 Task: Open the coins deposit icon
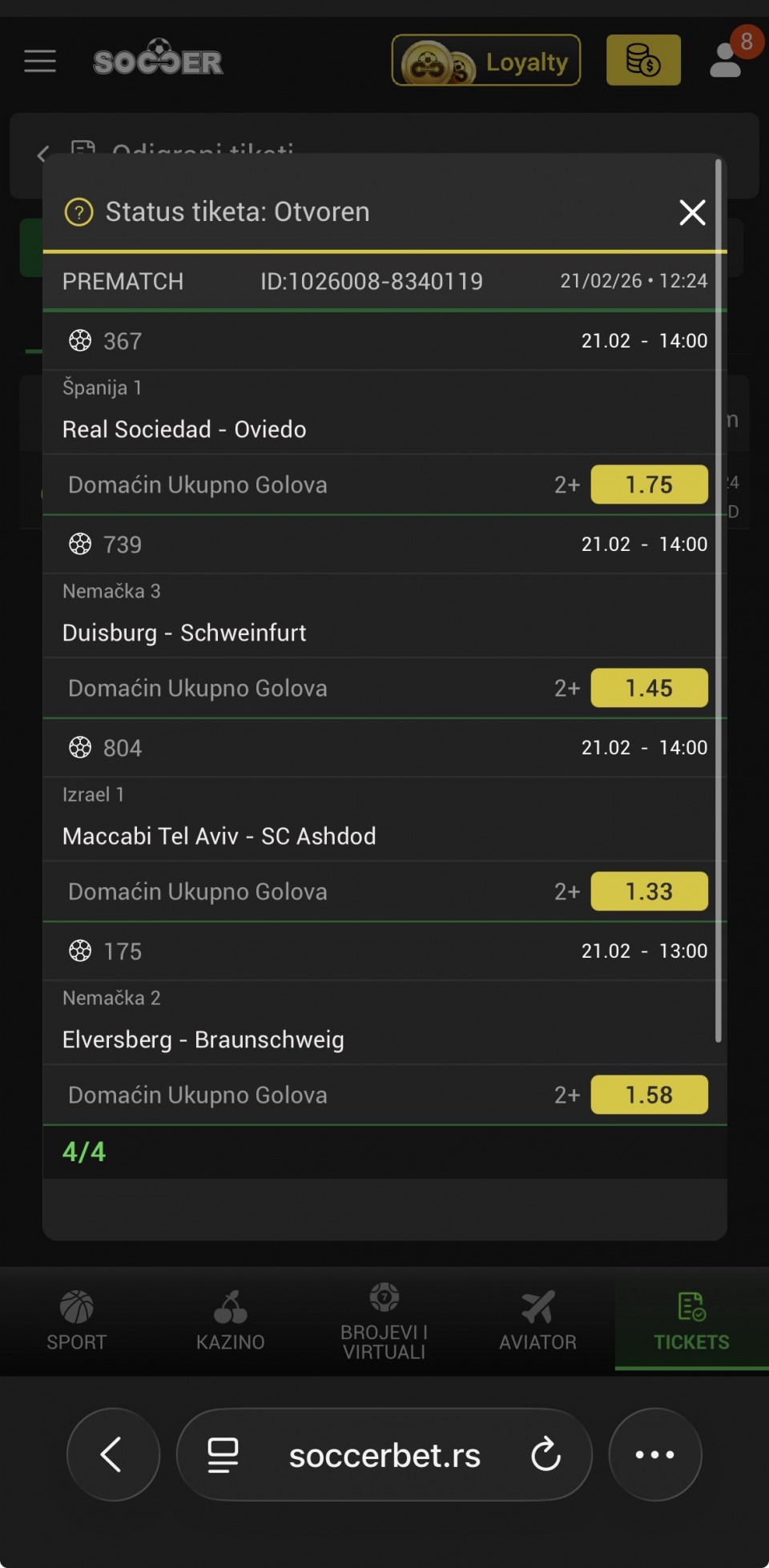pos(643,61)
